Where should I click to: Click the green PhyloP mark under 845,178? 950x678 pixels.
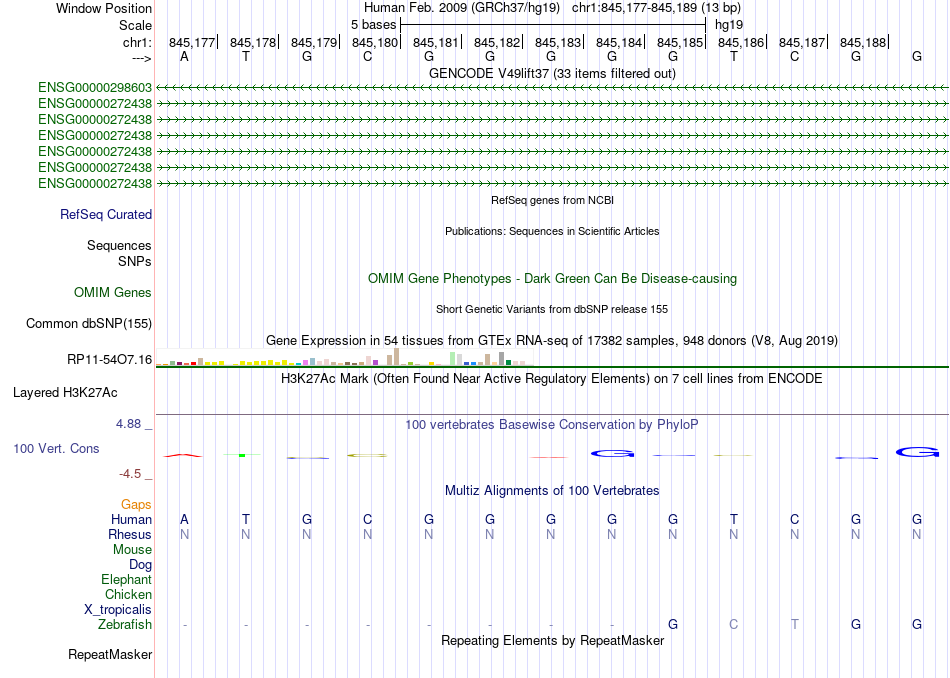[242, 455]
